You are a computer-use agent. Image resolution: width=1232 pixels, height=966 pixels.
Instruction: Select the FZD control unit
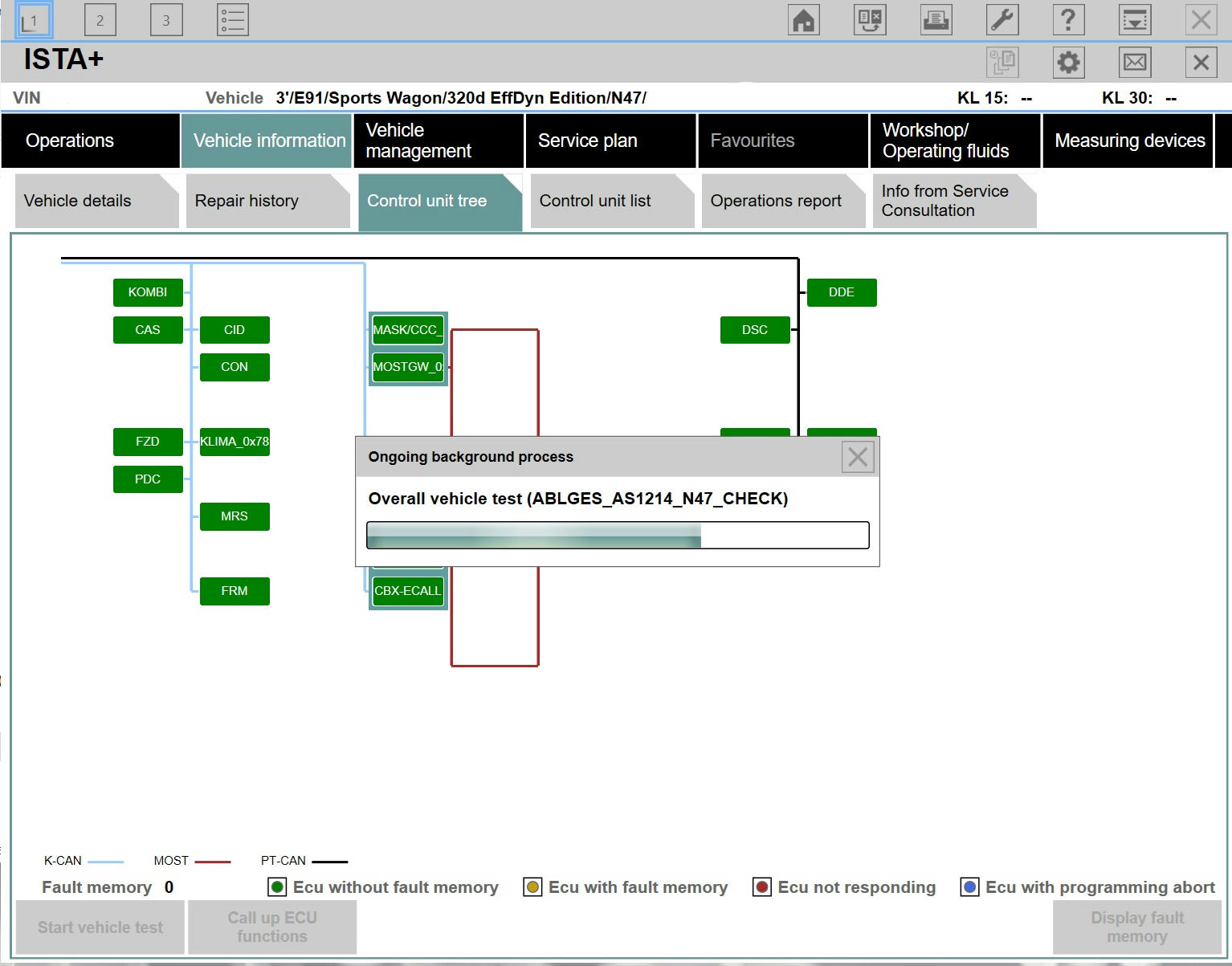[x=148, y=442]
